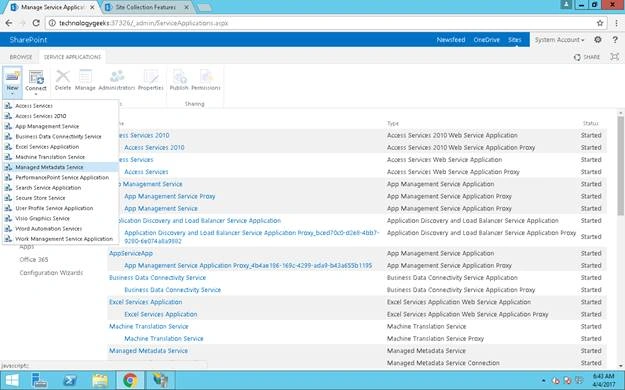Open Configuration Wizards in the left navigation
The image size is (625, 390).
click(x=51, y=273)
